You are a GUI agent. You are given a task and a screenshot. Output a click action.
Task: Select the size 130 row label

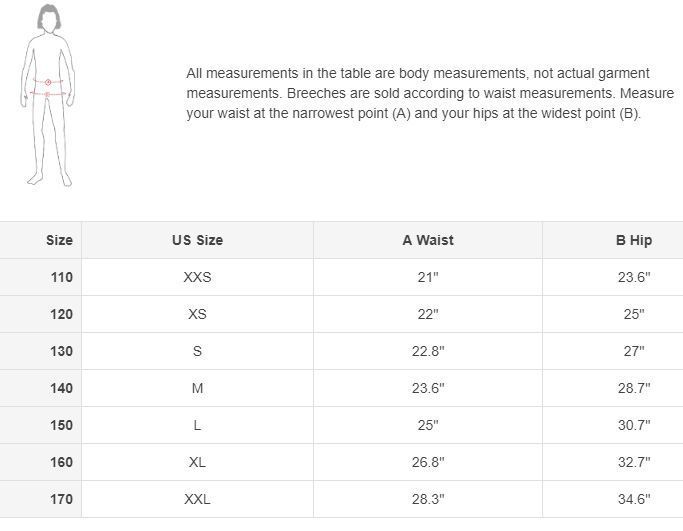61,351
